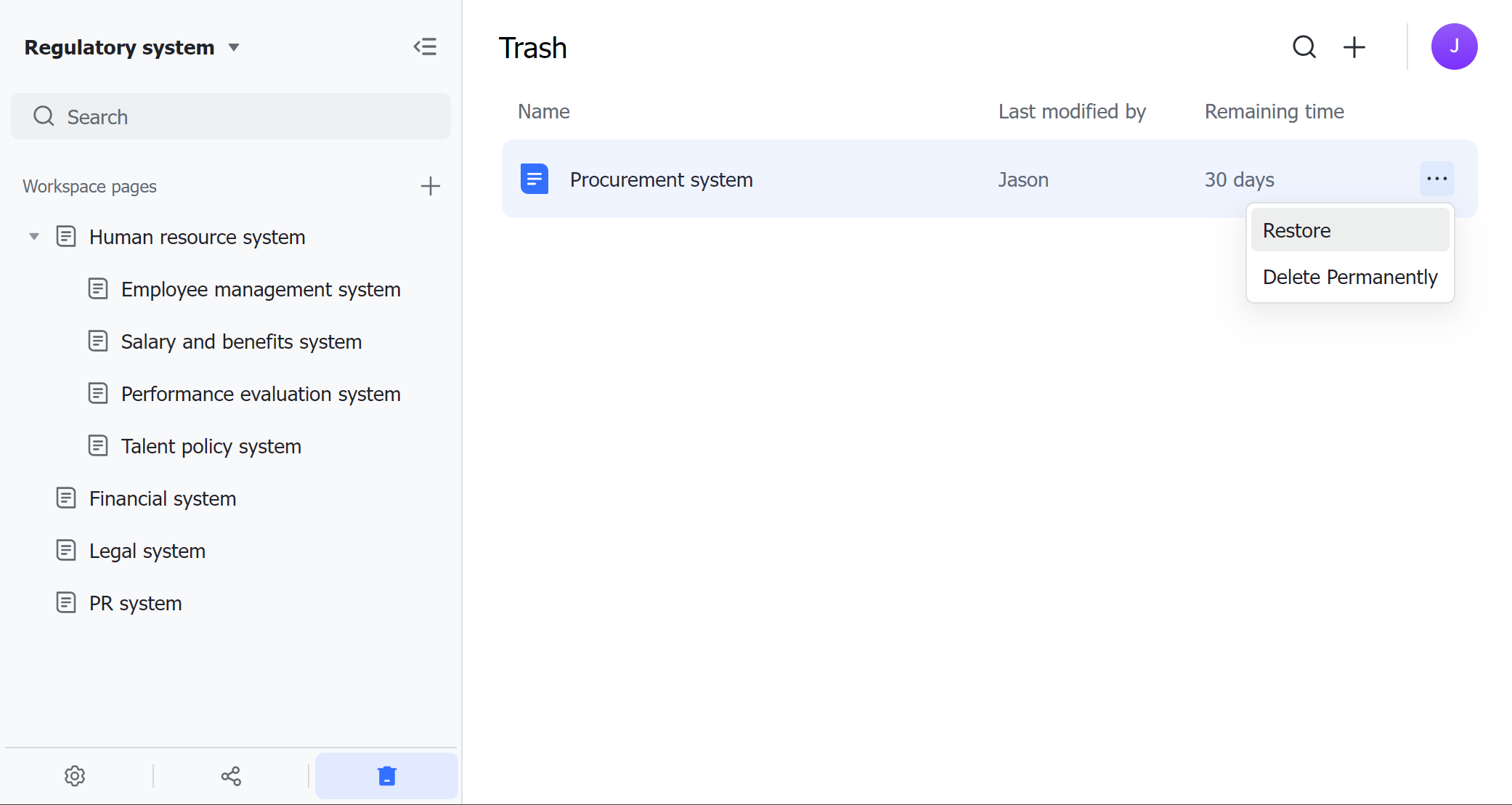Click inside the sidebar Search field

click(x=230, y=116)
